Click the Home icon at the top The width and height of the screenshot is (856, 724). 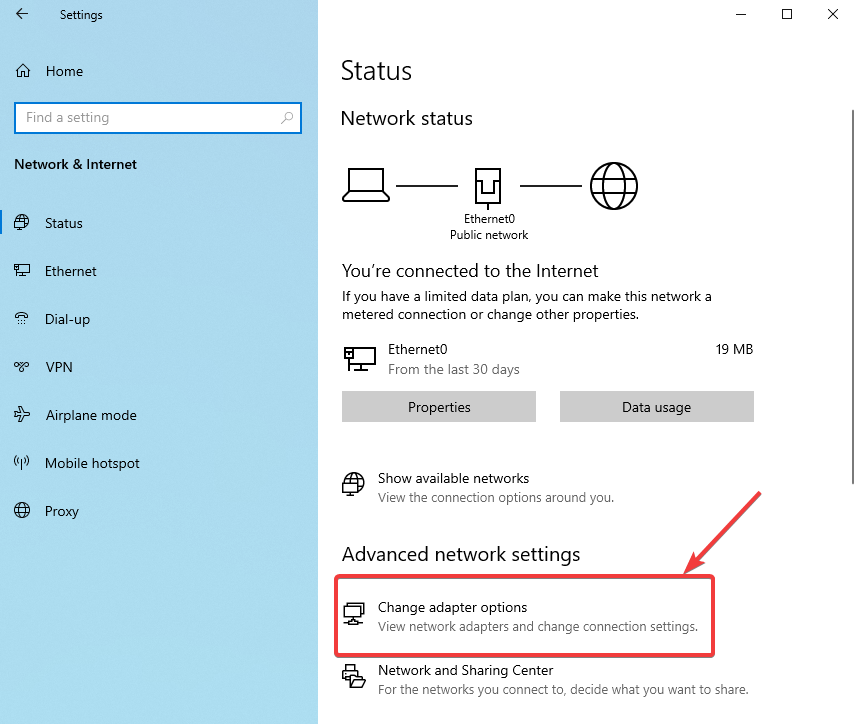(x=22, y=71)
